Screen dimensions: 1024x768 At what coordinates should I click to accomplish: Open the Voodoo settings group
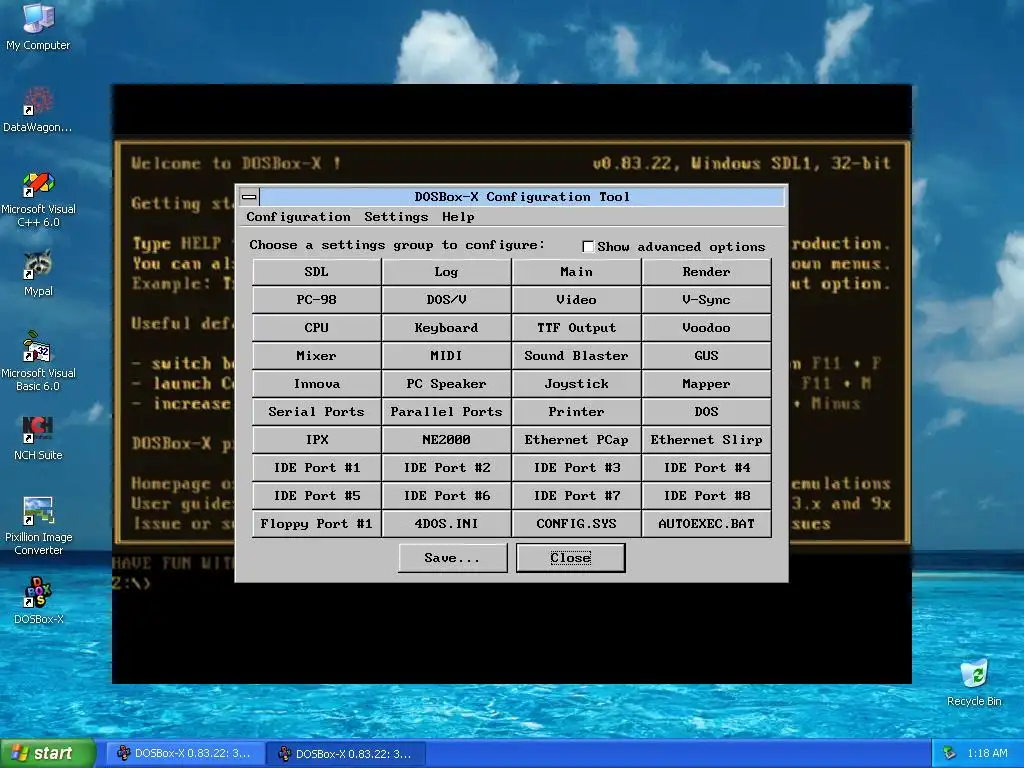point(706,328)
